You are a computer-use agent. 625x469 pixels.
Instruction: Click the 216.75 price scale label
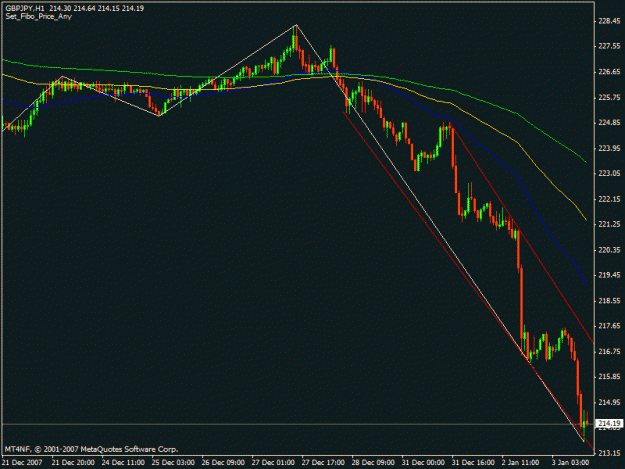pos(609,351)
